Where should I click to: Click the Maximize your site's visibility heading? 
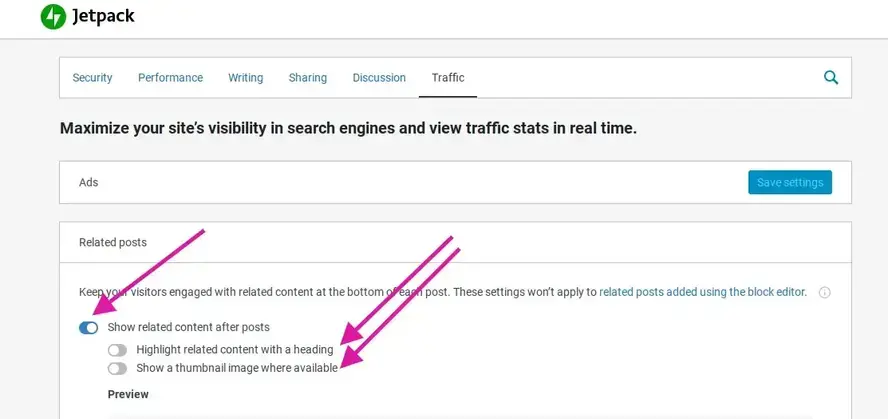coord(348,129)
